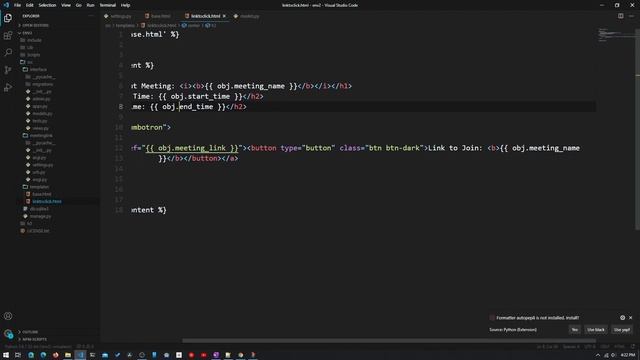
Task: Open File Explorer from the taskbar
Action: click(x=68, y=355)
